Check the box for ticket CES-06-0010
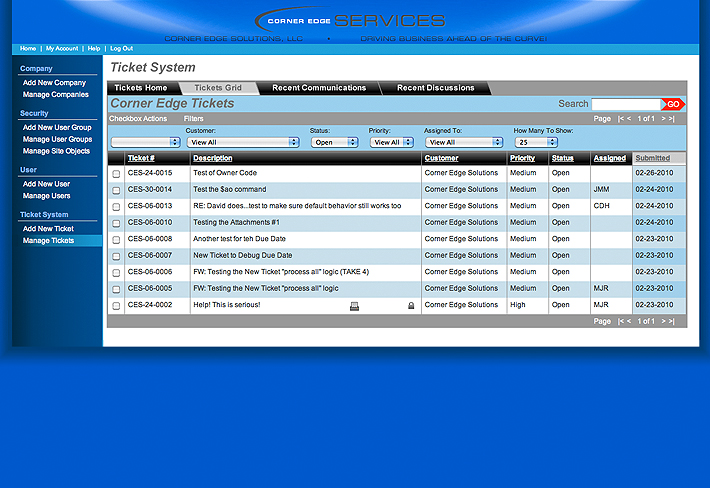The image size is (710, 488). (116, 223)
